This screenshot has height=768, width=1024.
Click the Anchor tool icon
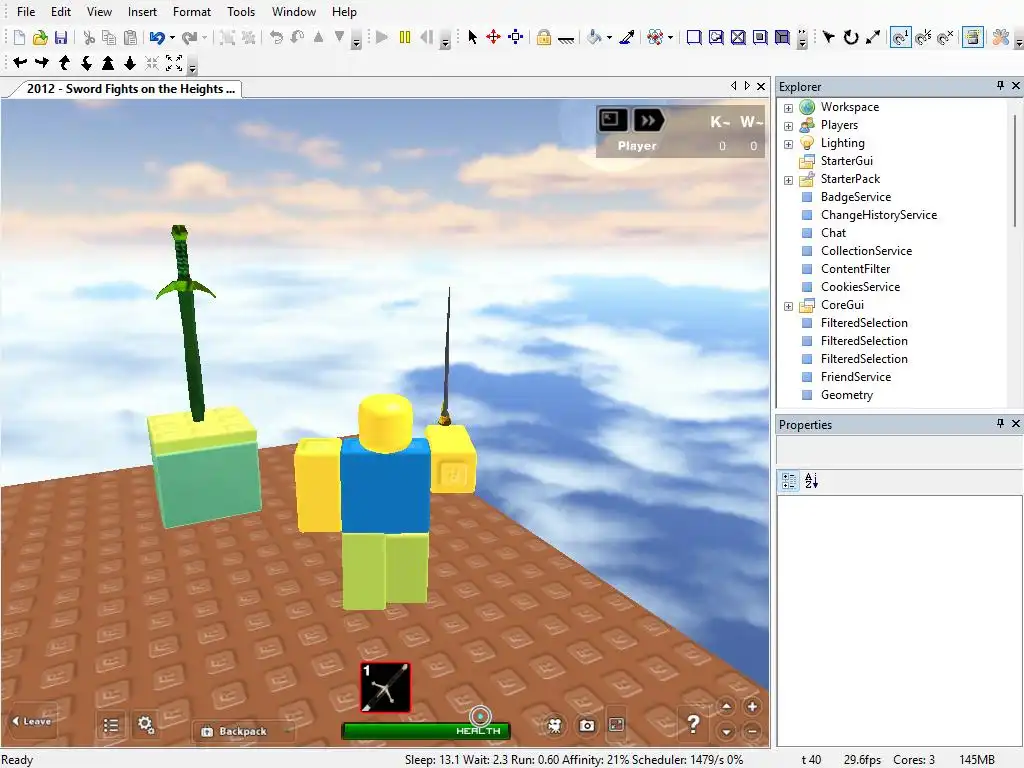(566, 39)
